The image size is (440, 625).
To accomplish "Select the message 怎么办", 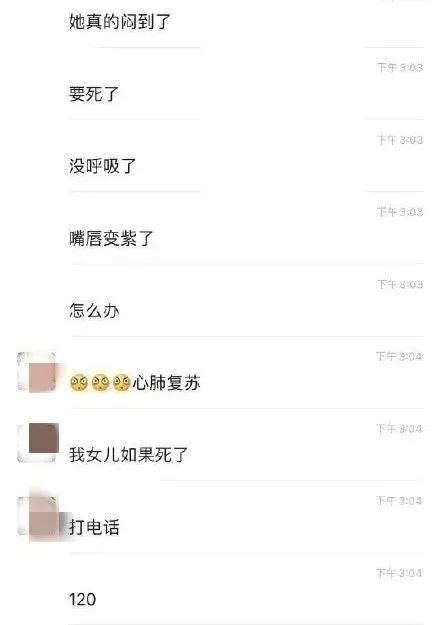I will (x=94, y=311).
